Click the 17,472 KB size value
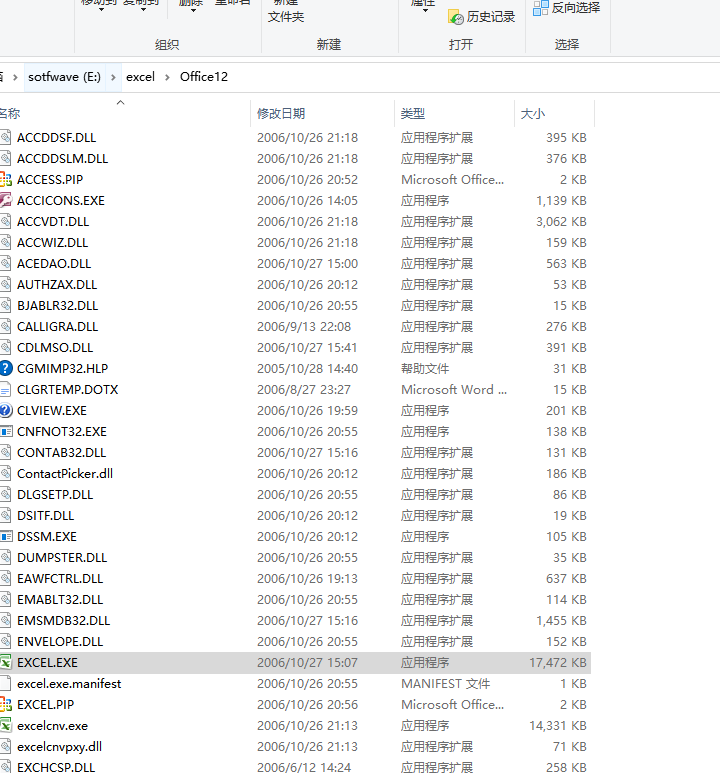 click(x=558, y=663)
